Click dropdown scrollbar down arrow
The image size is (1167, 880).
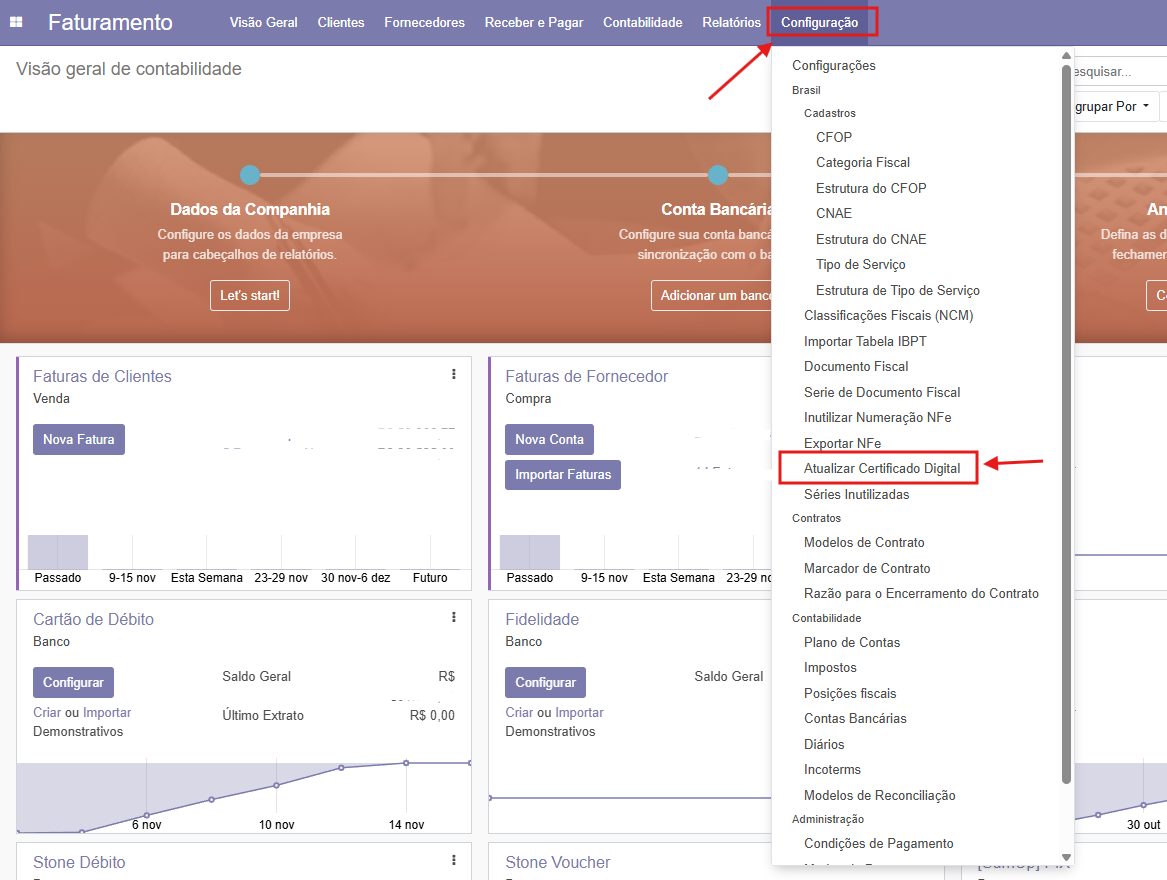pyautogui.click(x=1066, y=857)
